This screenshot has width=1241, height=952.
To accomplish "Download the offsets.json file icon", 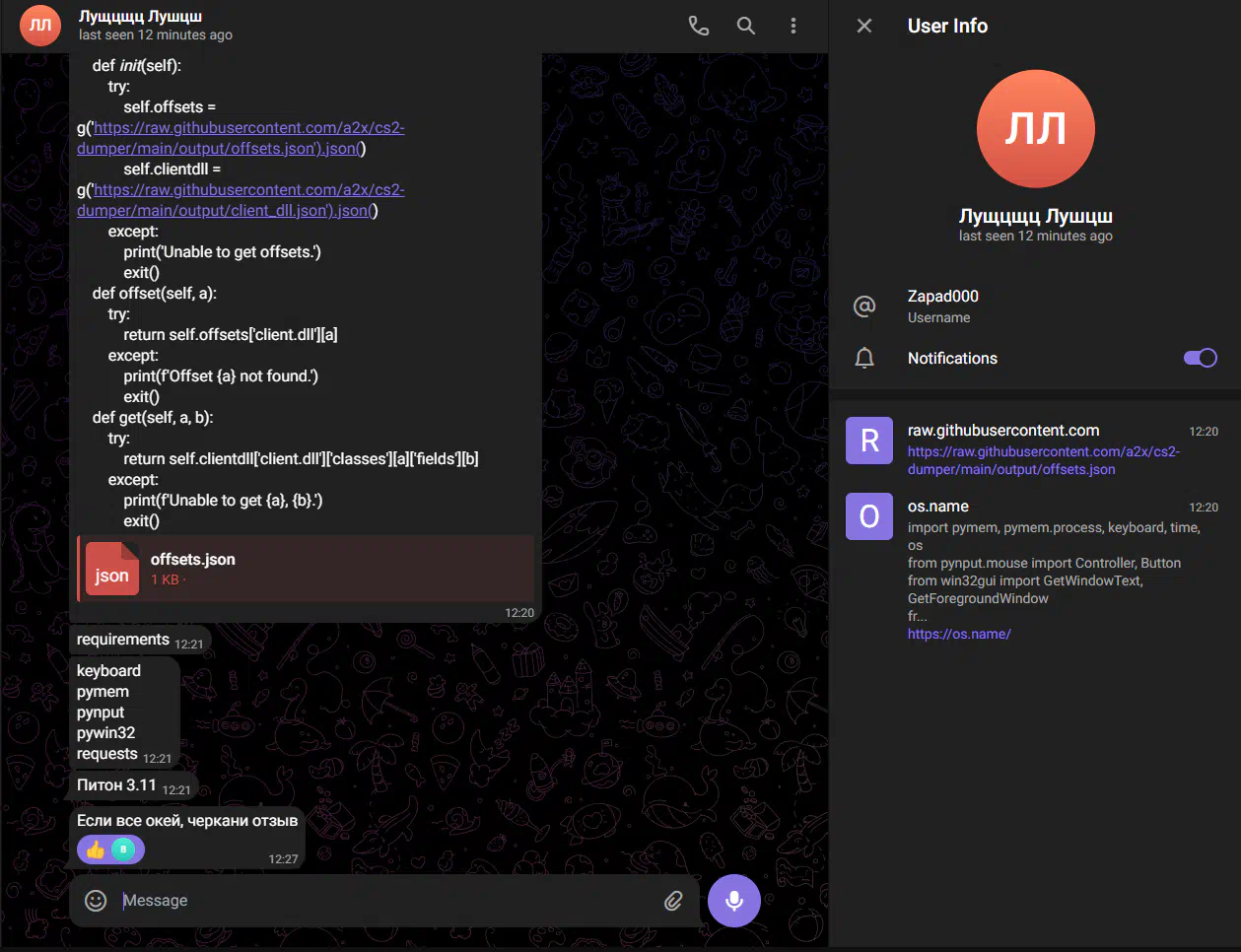I will 111,569.
